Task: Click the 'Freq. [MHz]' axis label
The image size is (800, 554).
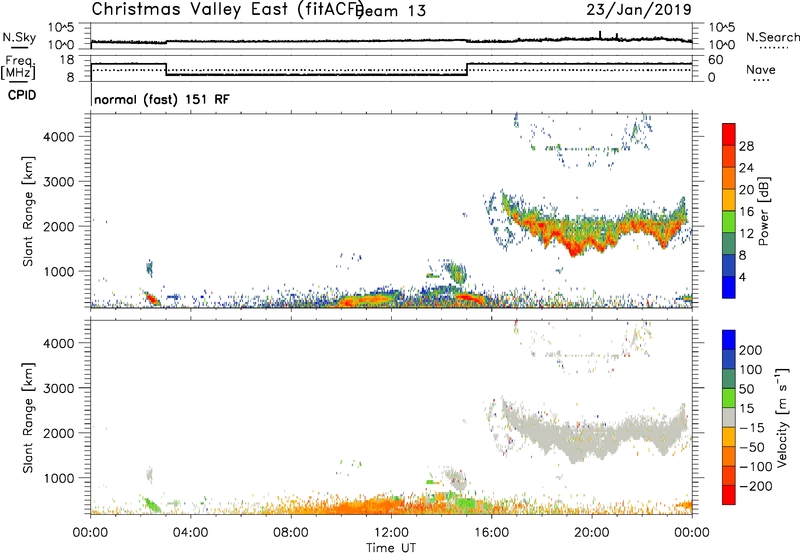Action: pyautogui.click(x=19, y=67)
